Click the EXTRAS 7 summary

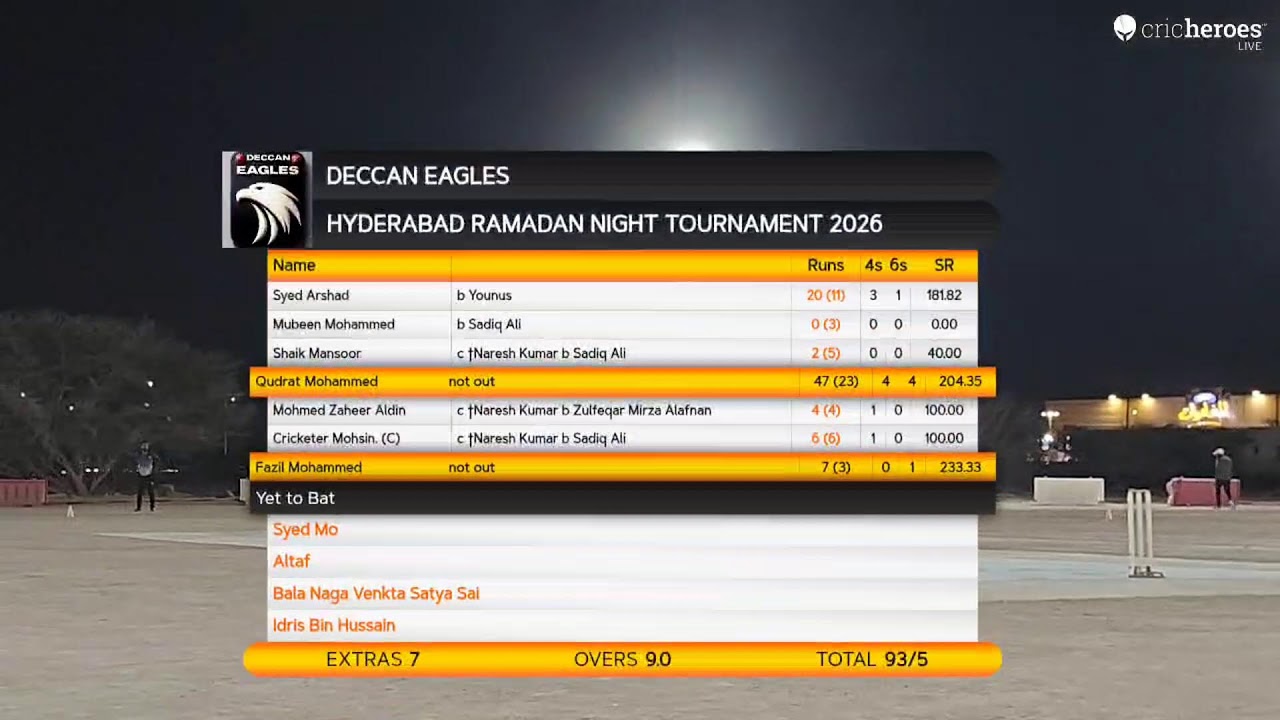[373, 659]
